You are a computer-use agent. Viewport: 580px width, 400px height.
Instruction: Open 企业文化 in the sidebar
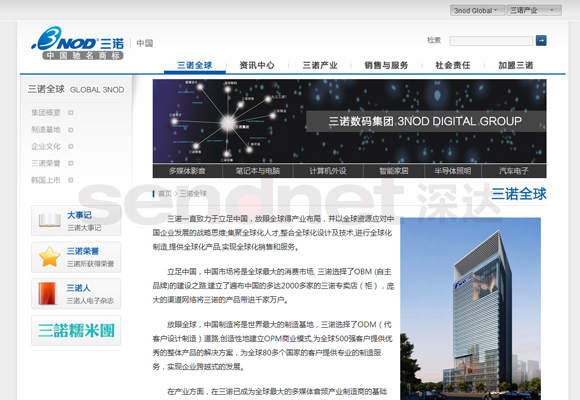(45, 147)
